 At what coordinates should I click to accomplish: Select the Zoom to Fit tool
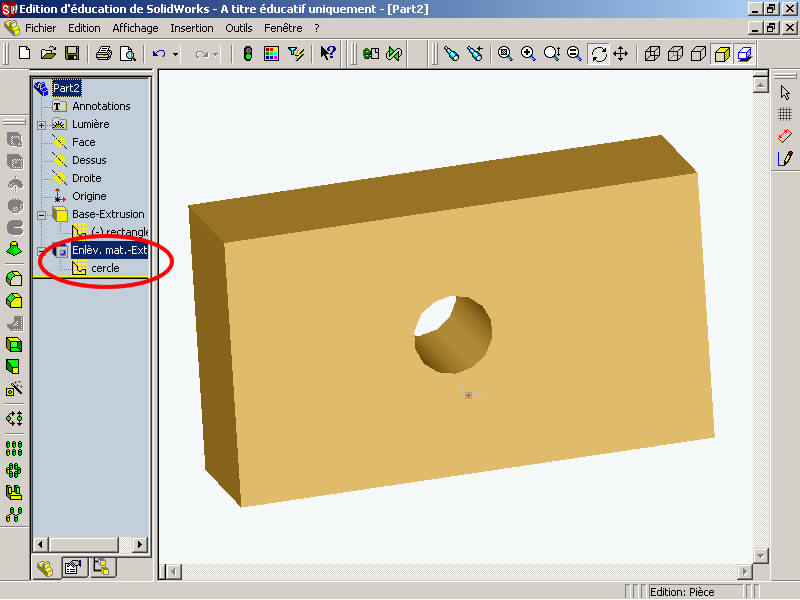click(x=505, y=53)
